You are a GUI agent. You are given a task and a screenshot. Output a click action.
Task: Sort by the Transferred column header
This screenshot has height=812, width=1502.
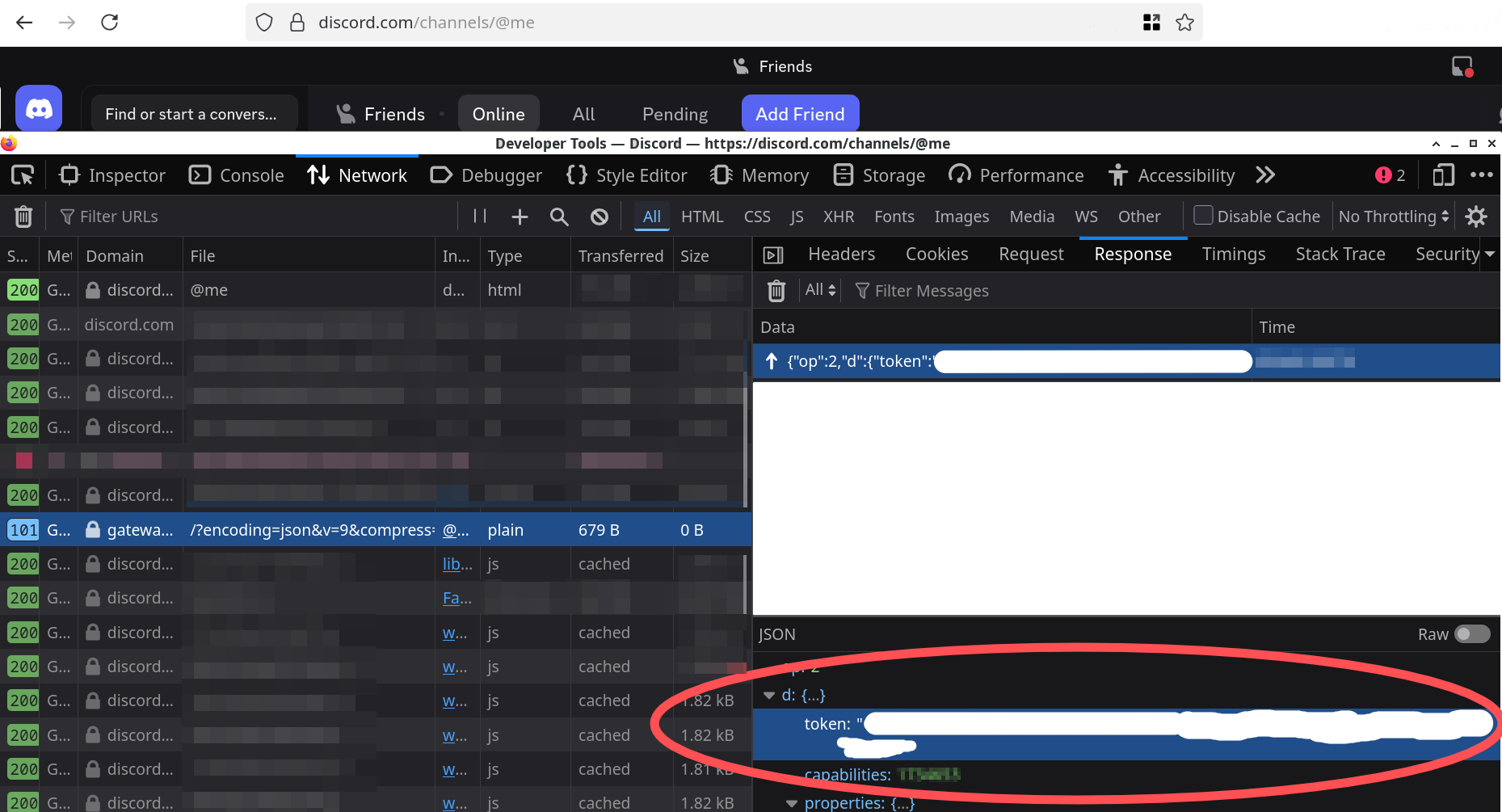tap(621, 256)
